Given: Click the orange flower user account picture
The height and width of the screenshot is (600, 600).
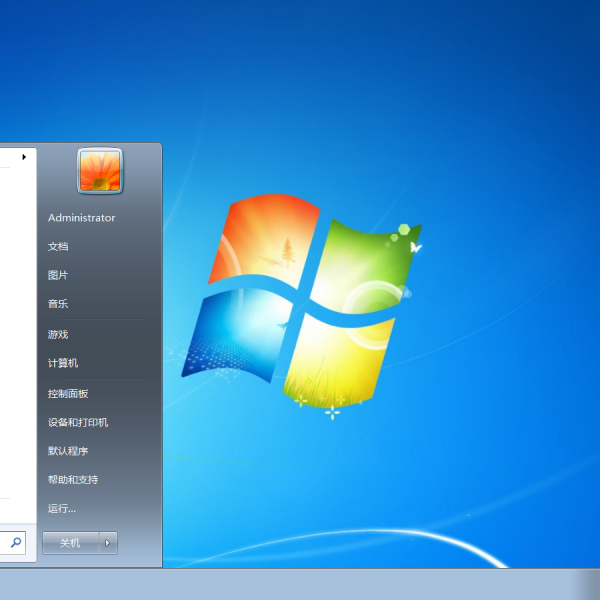Looking at the screenshot, I should (100, 171).
